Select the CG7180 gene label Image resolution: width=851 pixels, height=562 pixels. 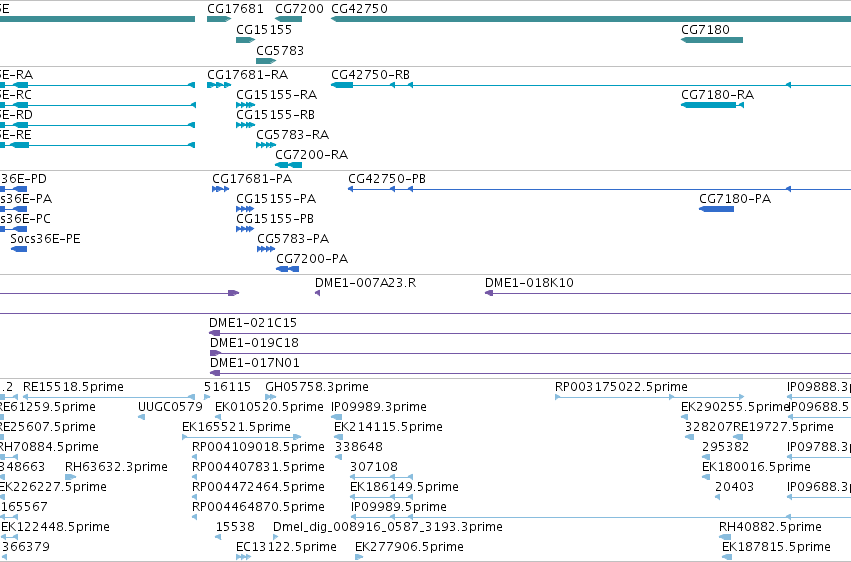click(705, 29)
